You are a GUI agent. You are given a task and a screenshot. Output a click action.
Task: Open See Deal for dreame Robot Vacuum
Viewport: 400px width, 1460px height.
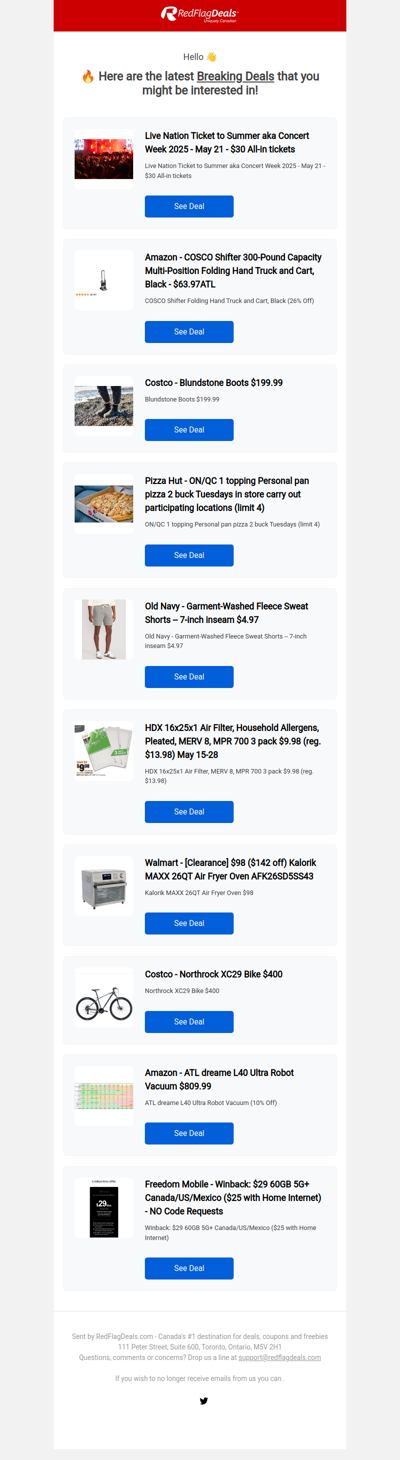189,1133
